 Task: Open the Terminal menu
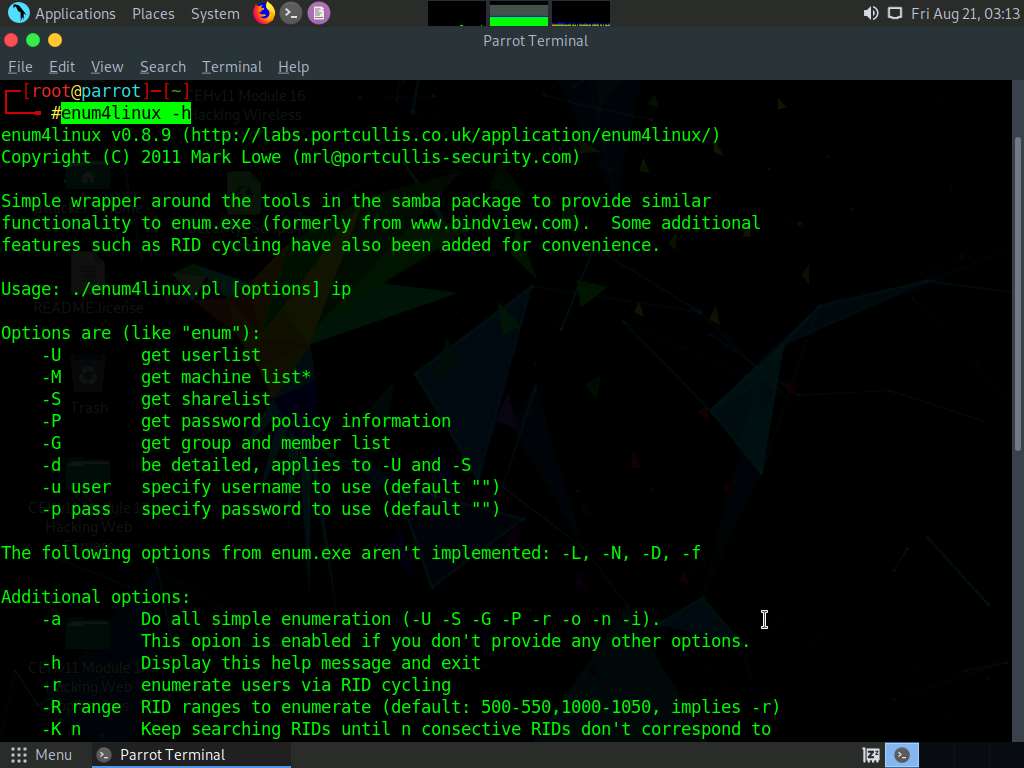point(232,67)
